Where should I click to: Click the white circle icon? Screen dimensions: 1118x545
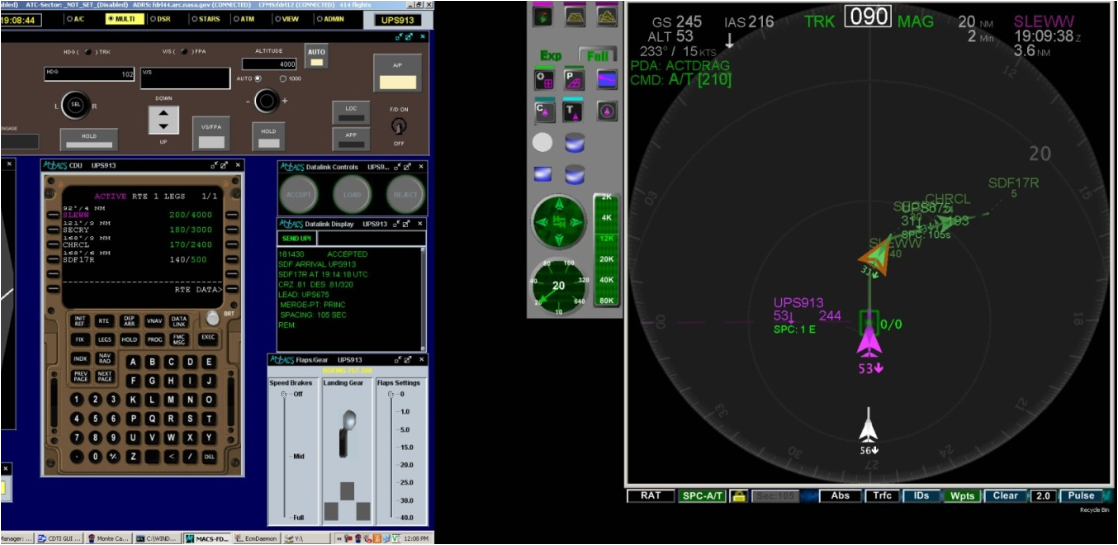(543, 143)
